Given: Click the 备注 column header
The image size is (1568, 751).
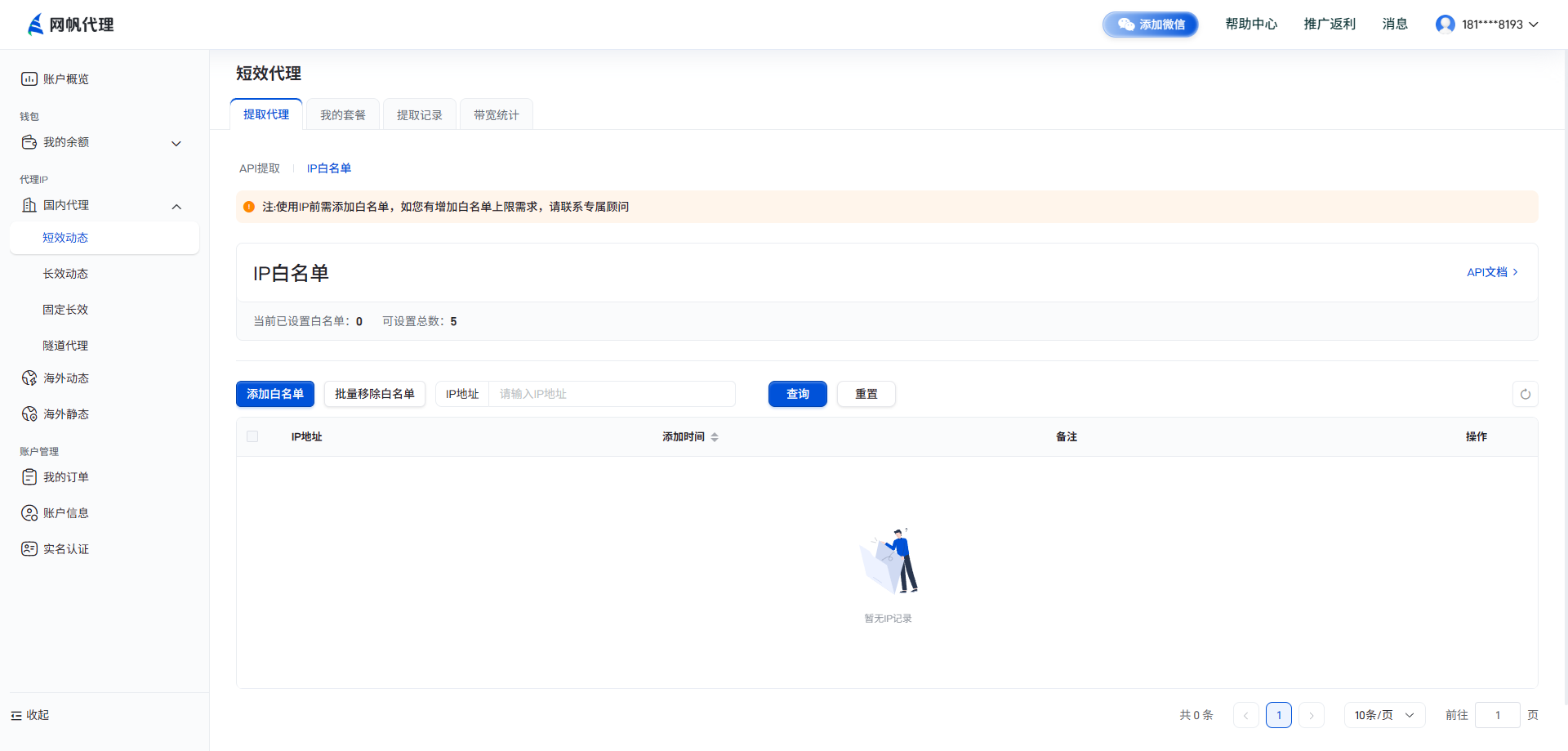Looking at the screenshot, I should click(1067, 437).
